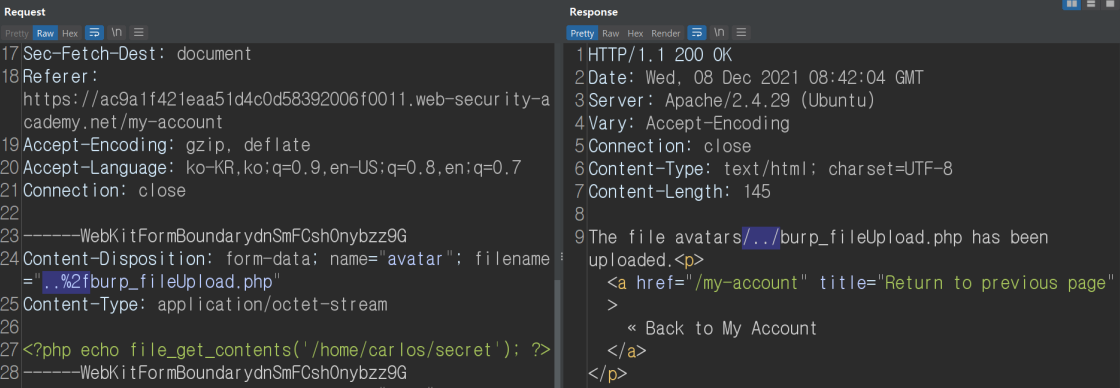Open Hex tab in Request panel
The height and width of the screenshot is (388, 1120).
[x=70, y=33]
